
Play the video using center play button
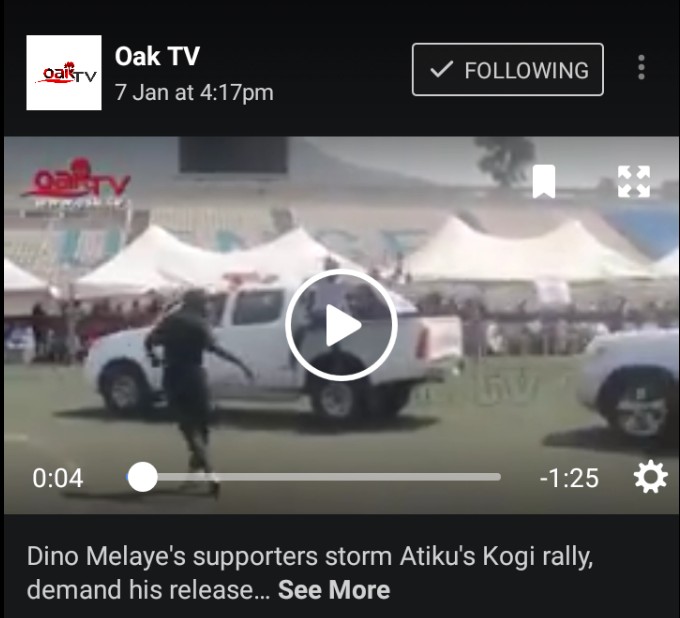(x=341, y=325)
